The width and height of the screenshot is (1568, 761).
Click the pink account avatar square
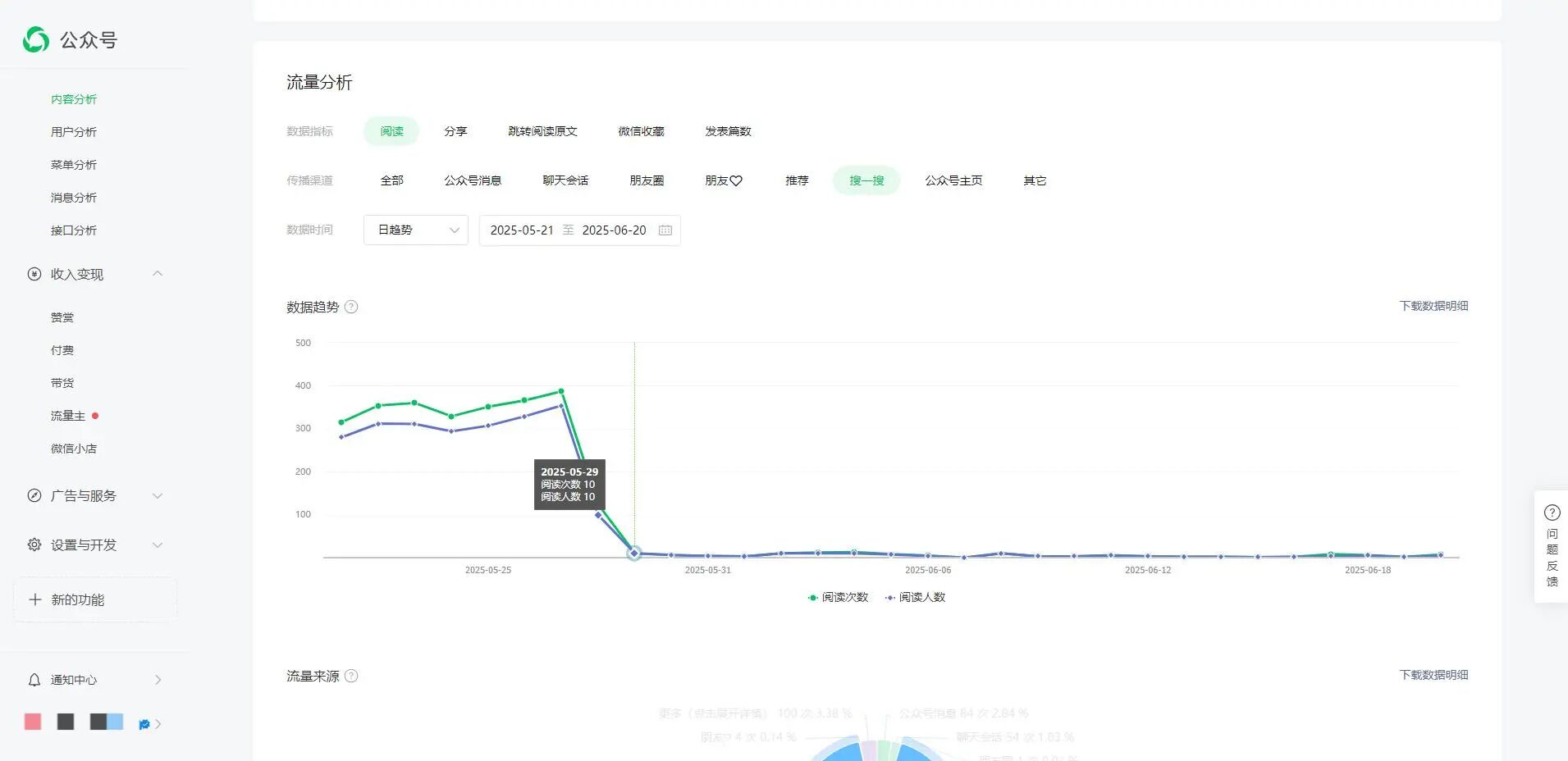point(33,722)
